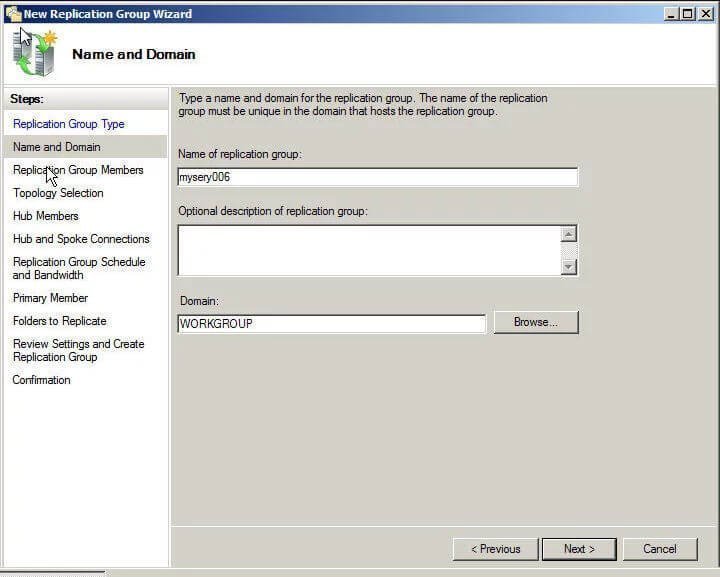The width and height of the screenshot is (720, 577).
Task: Click the description scrollbar up arrow
Action: click(568, 234)
